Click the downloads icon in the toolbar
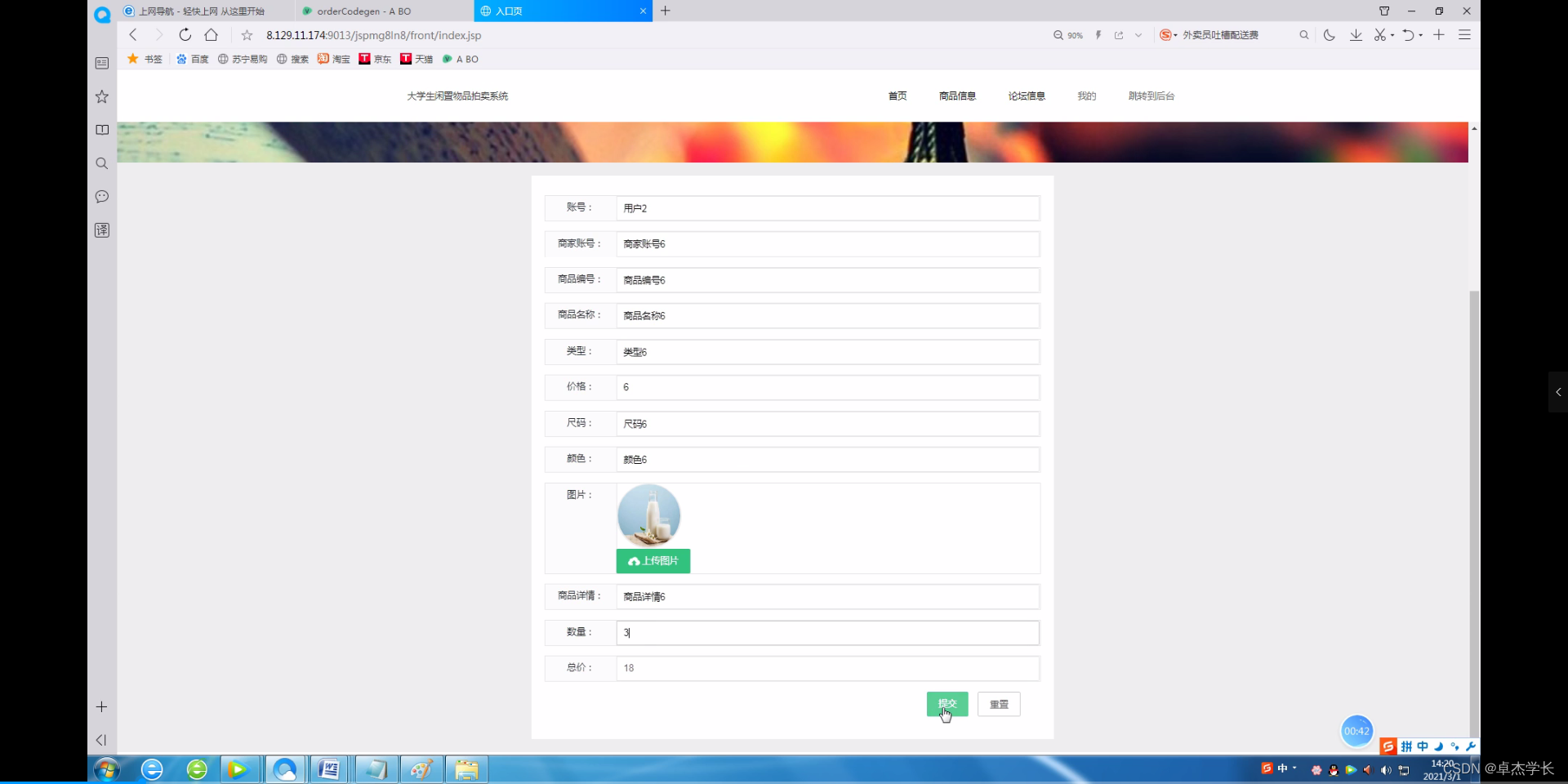 [1356, 35]
